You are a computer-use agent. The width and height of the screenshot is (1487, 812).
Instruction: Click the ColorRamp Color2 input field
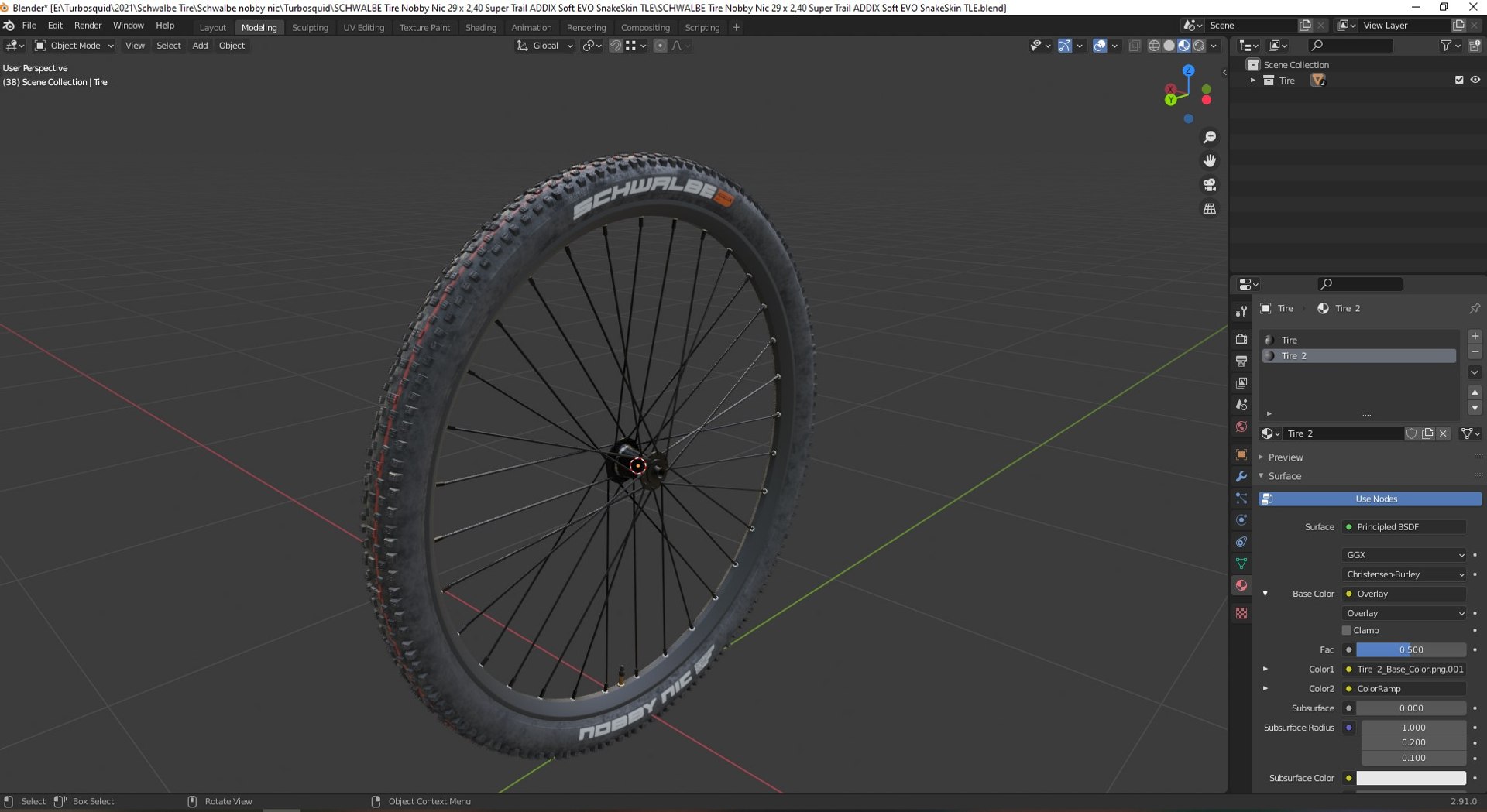point(1404,689)
